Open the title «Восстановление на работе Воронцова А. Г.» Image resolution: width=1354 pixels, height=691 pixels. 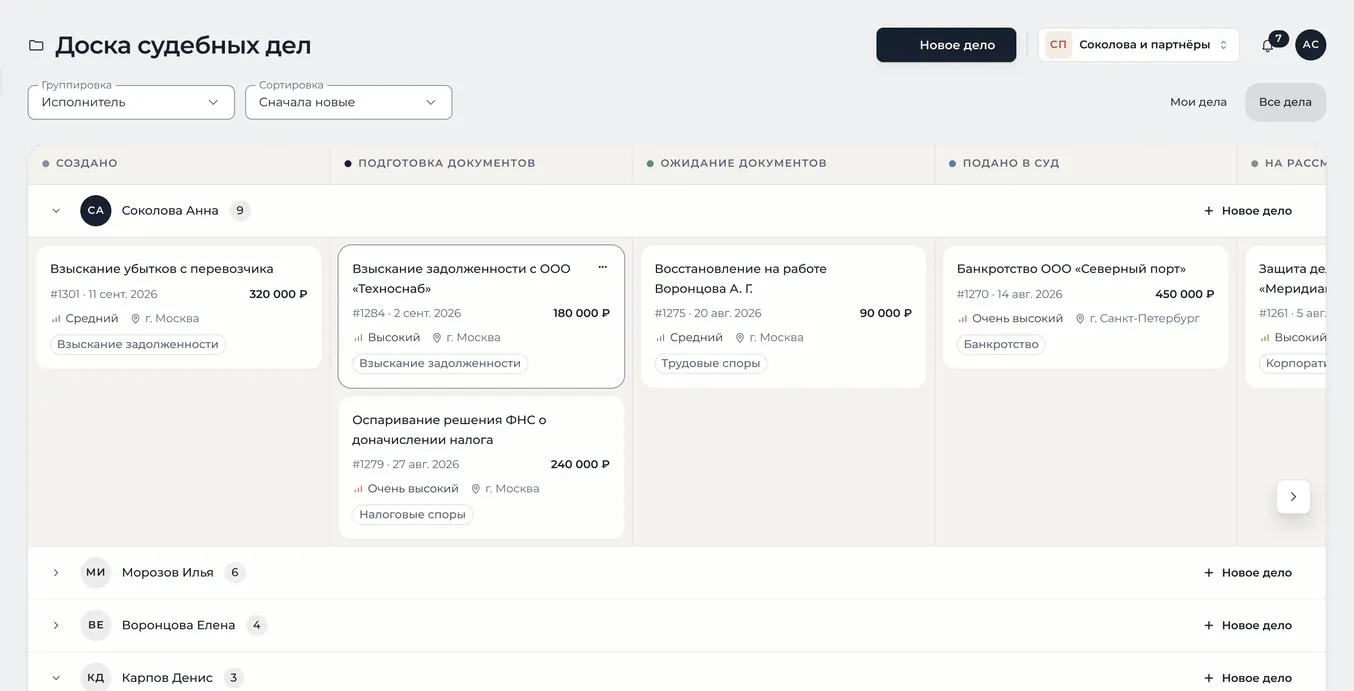[741, 279]
